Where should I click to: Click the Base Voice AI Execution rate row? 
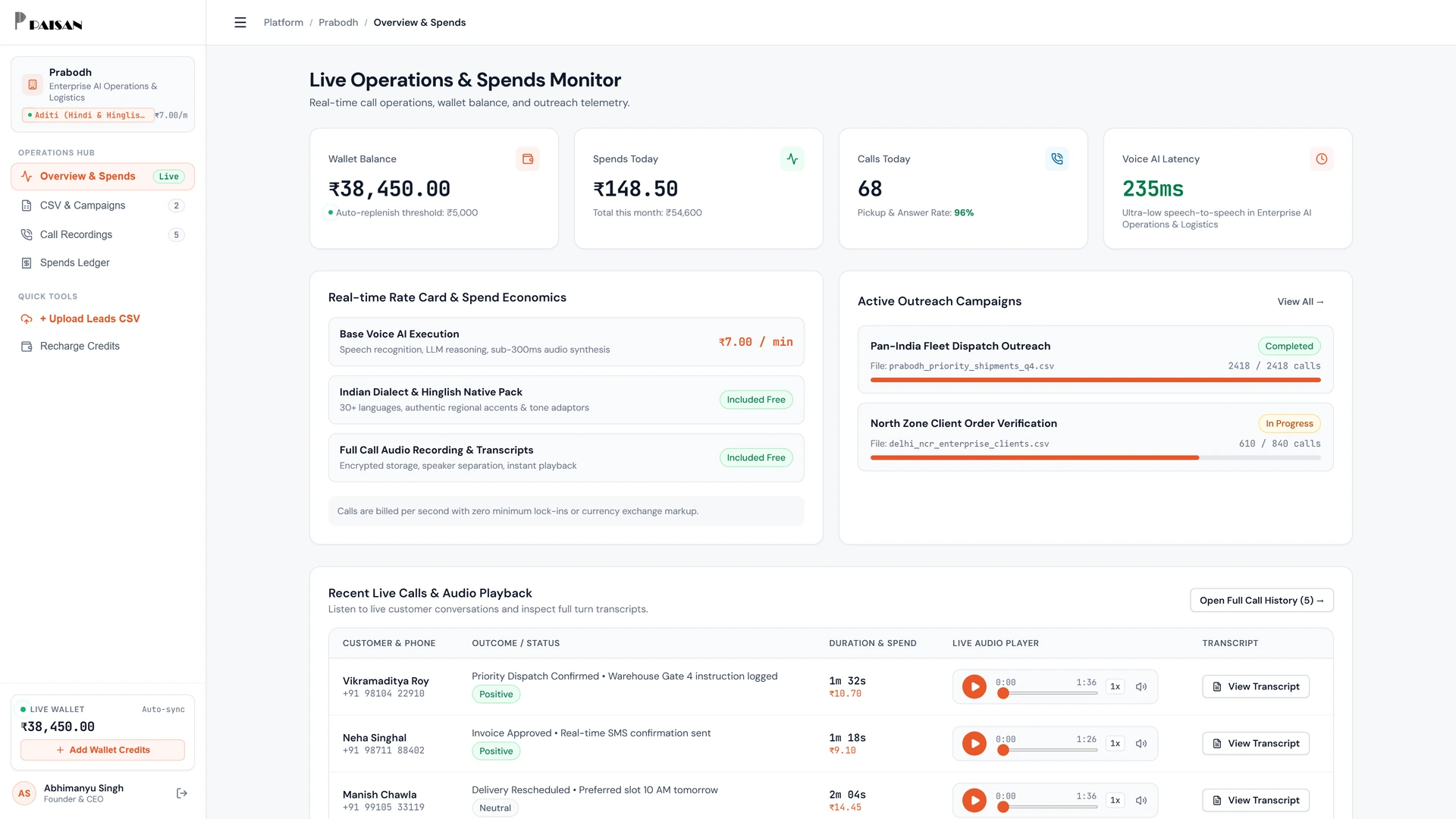[x=566, y=342]
